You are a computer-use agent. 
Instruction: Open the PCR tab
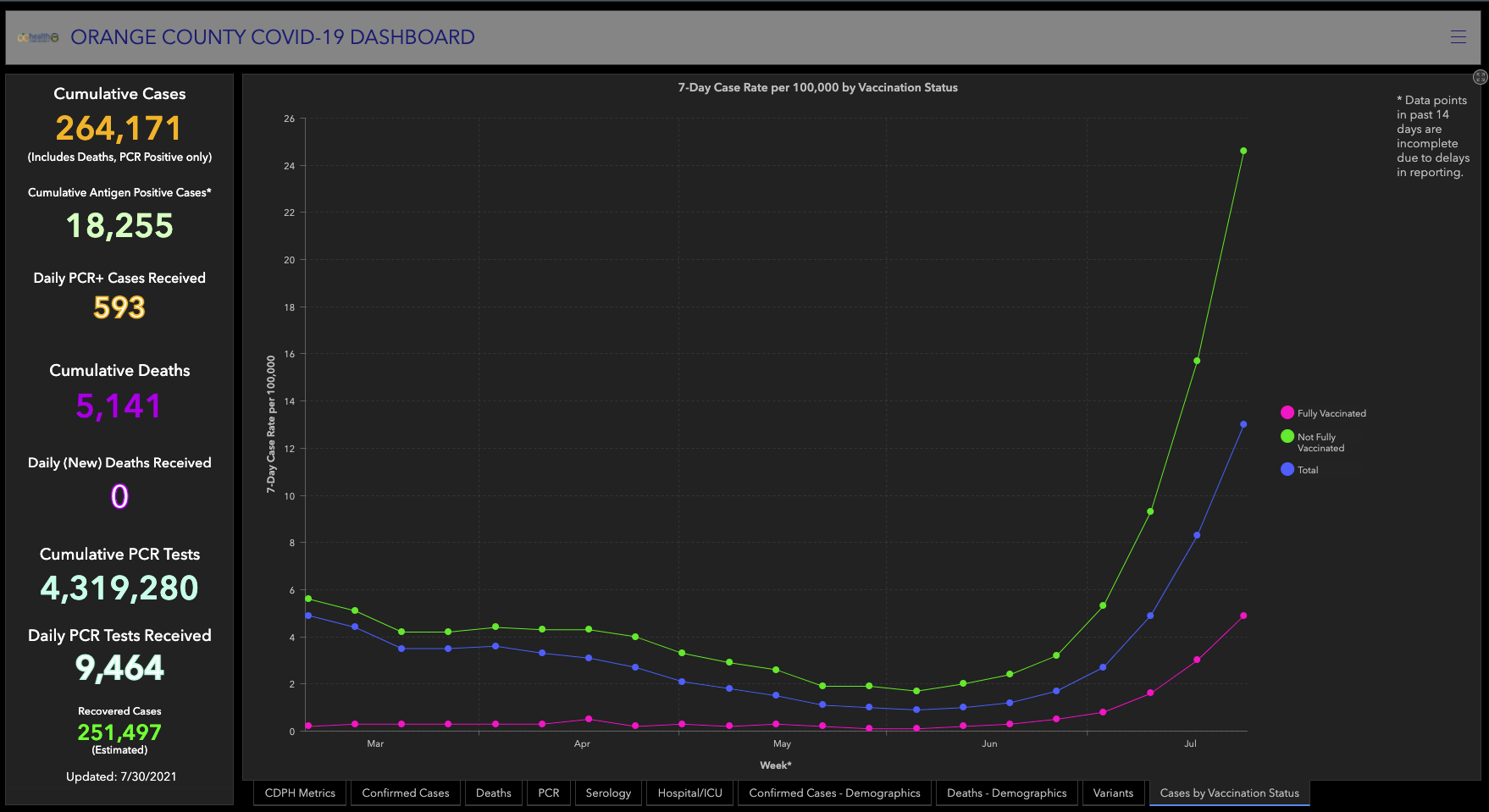549,793
